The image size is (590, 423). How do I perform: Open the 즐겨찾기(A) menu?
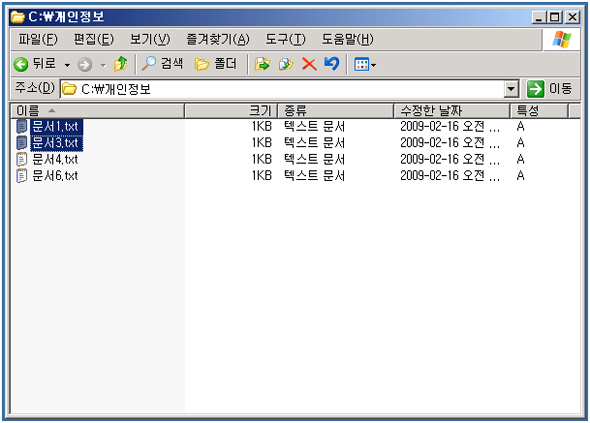218,39
